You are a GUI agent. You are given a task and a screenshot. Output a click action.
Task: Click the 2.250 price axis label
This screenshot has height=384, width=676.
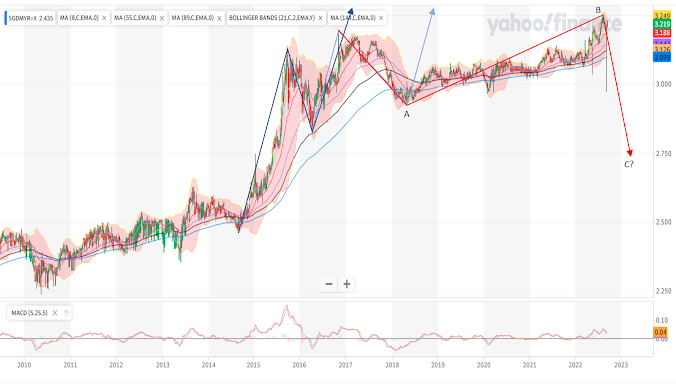click(x=663, y=291)
